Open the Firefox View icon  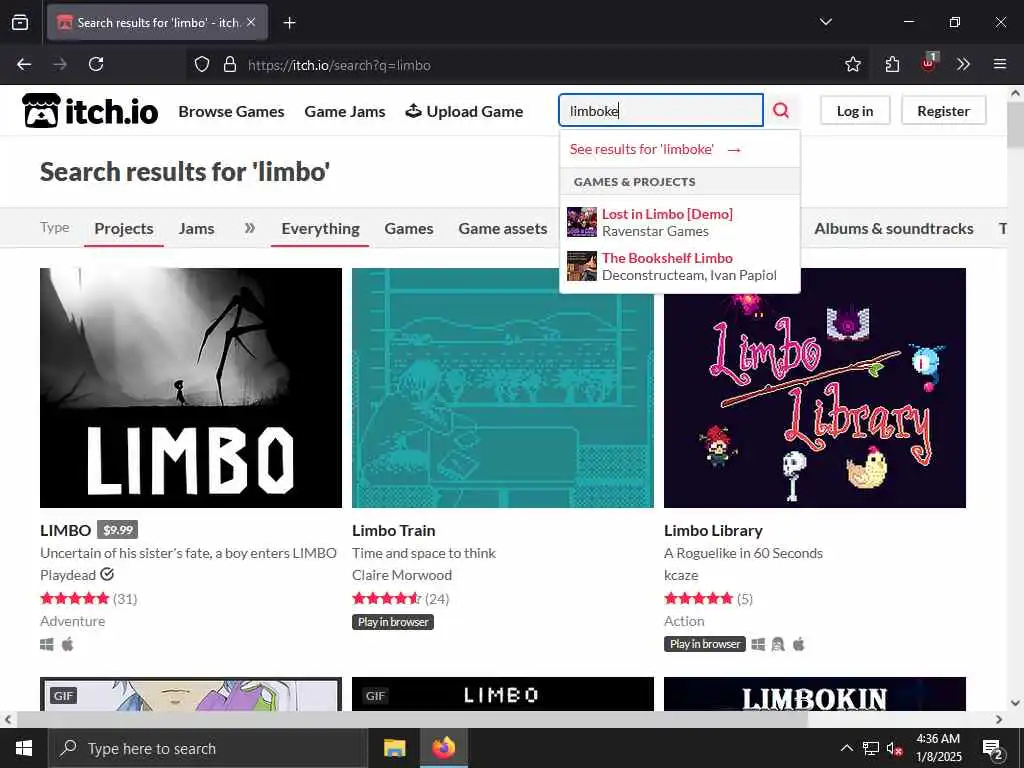click(x=20, y=22)
